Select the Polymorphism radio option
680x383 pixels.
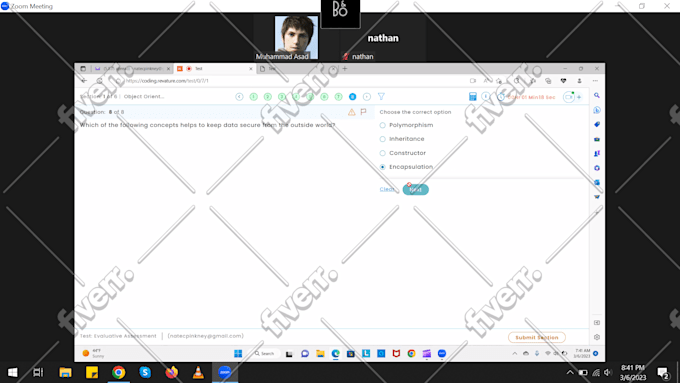pyautogui.click(x=382, y=125)
